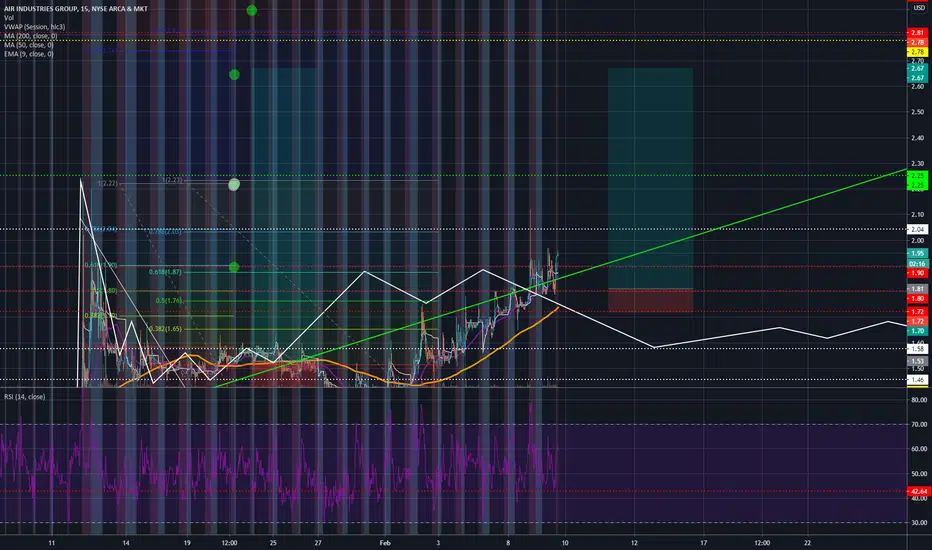Select the Vol indicator legend entry
Viewport: 932px width, 550px height.
(8, 18)
